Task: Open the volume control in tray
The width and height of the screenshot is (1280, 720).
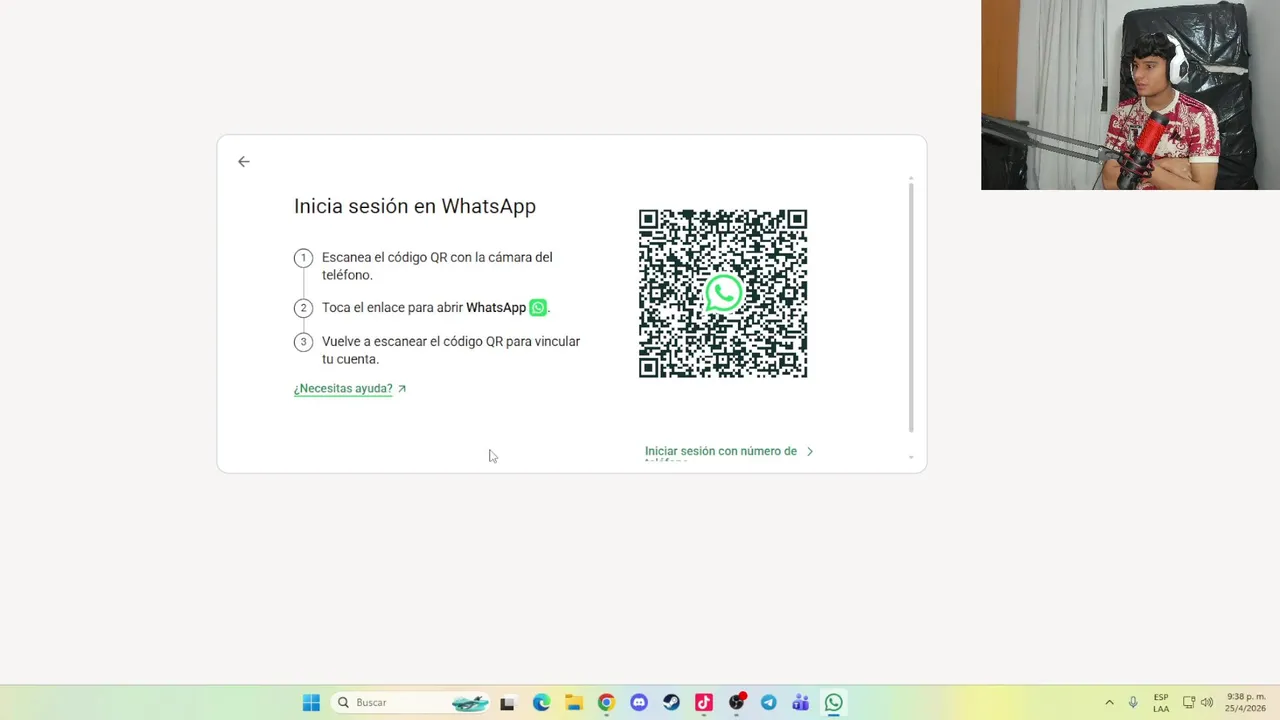Action: tap(1207, 703)
